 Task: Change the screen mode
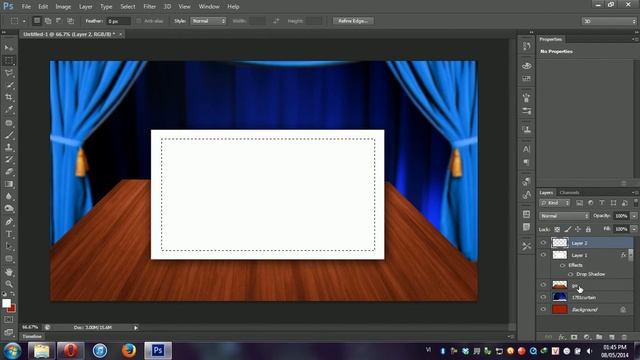pyautogui.click(x=9, y=332)
